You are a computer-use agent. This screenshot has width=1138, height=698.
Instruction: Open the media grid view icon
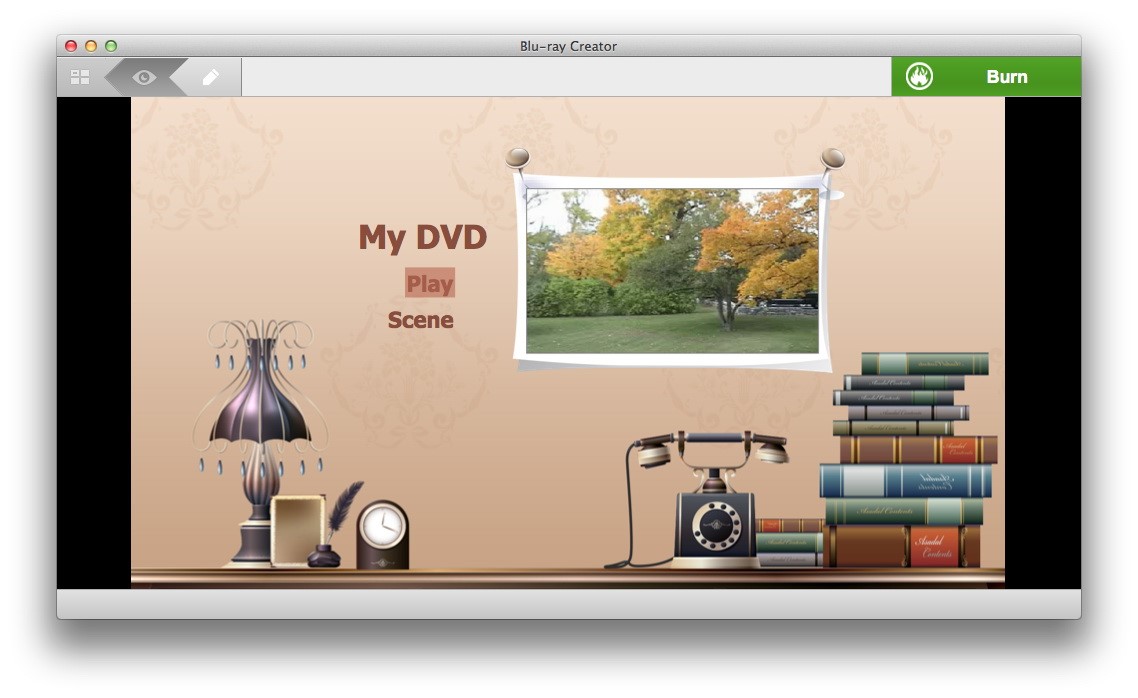(80, 77)
